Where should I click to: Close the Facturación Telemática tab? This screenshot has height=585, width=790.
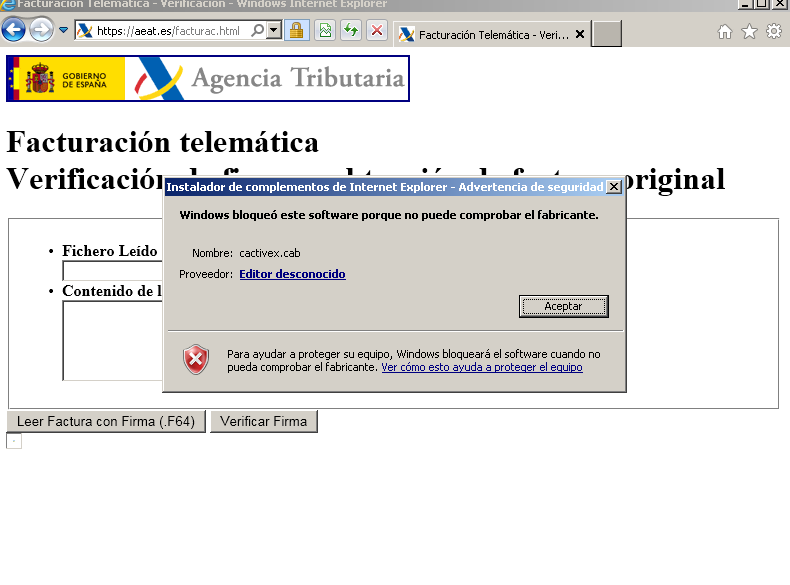pos(580,34)
